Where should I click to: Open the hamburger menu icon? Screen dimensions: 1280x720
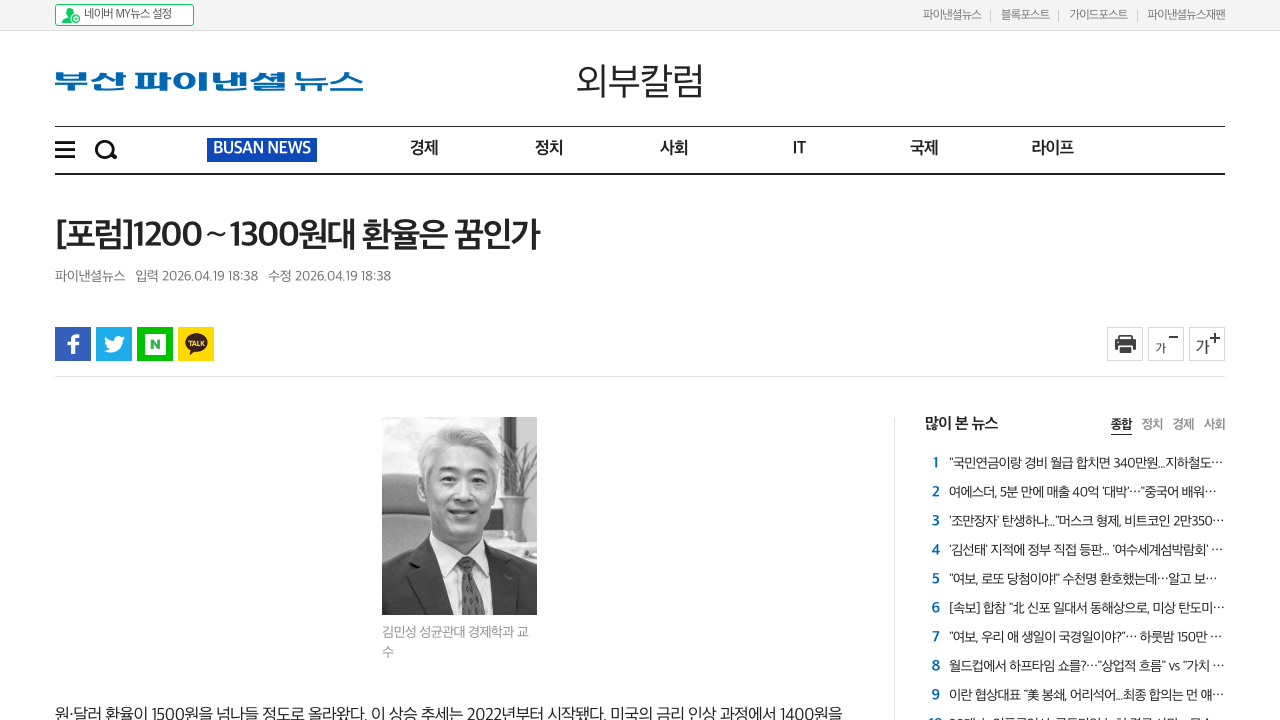65,150
